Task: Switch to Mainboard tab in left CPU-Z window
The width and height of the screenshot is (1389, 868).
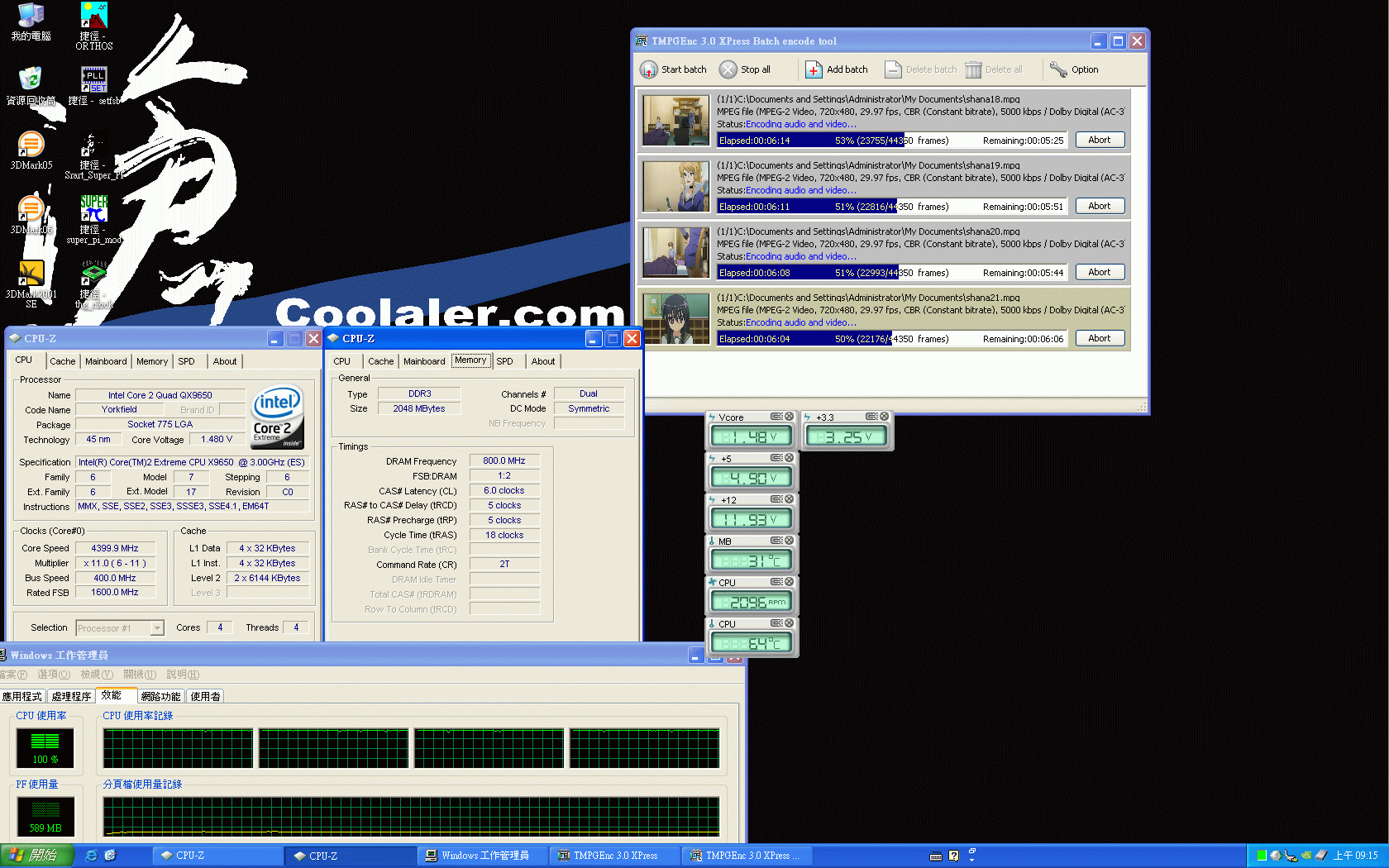Action: point(106,361)
